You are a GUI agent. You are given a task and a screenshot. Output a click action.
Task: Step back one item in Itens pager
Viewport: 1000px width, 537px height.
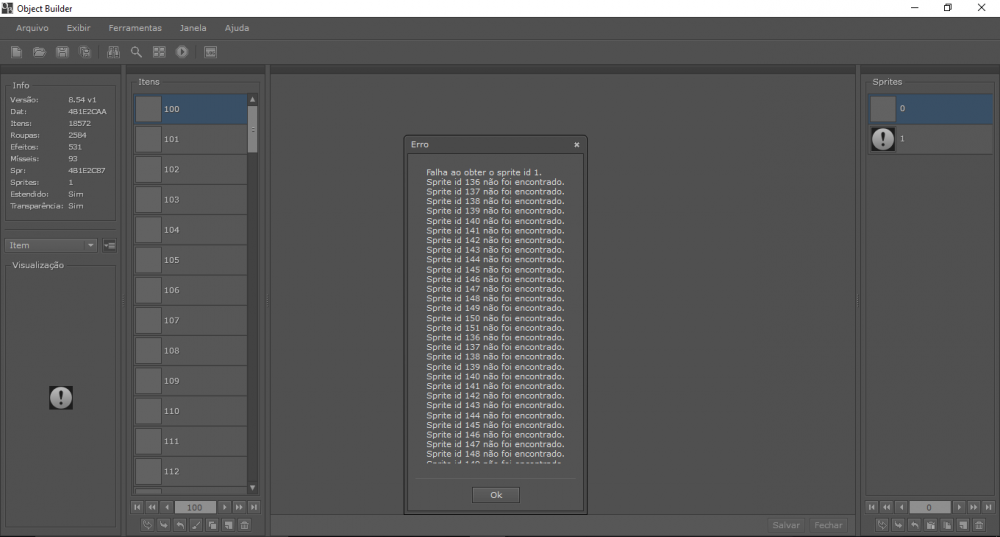[167, 507]
